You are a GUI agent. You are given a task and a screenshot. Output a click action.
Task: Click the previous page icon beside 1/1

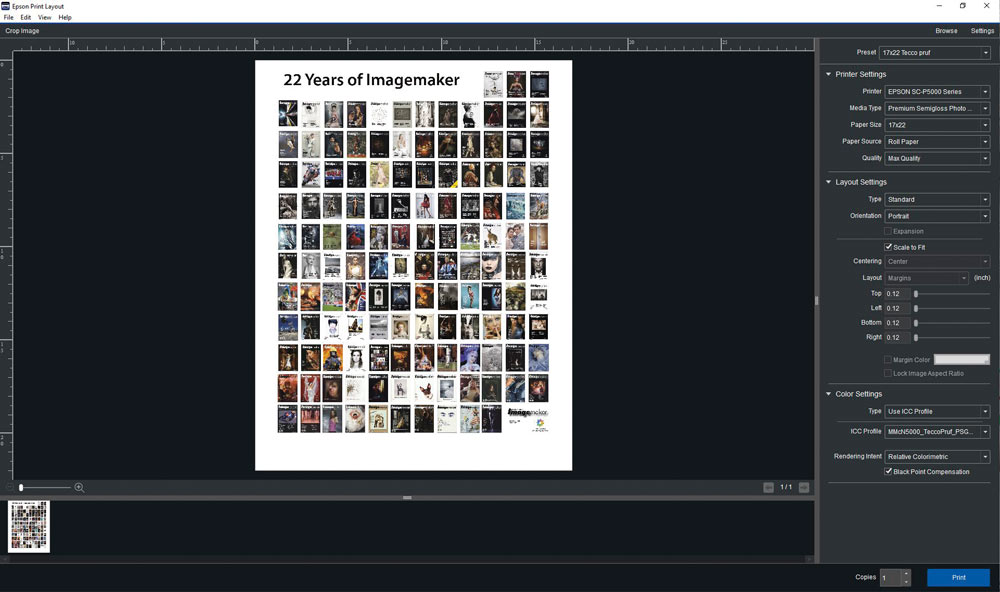click(x=768, y=487)
